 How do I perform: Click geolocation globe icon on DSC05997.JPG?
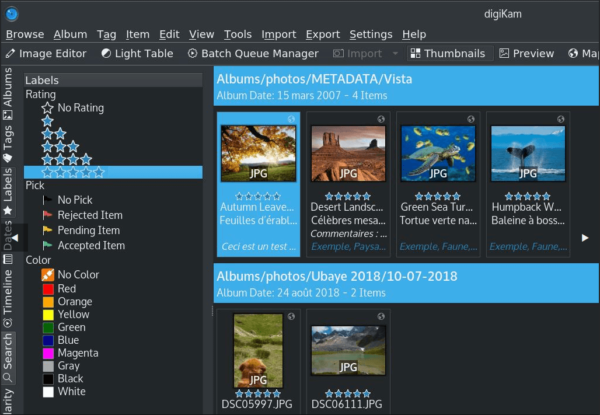point(291,316)
